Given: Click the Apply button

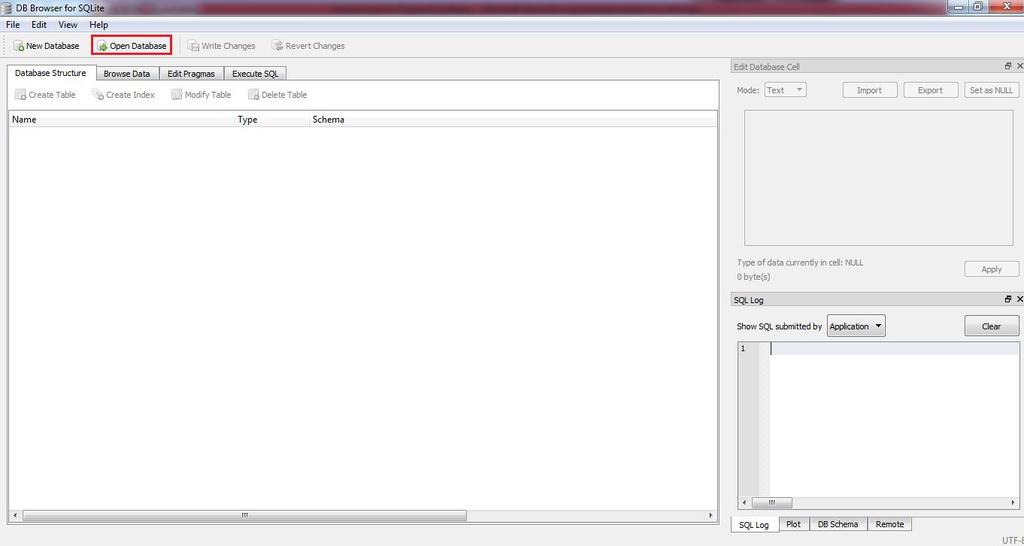Looking at the screenshot, I should [x=991, y=269].
